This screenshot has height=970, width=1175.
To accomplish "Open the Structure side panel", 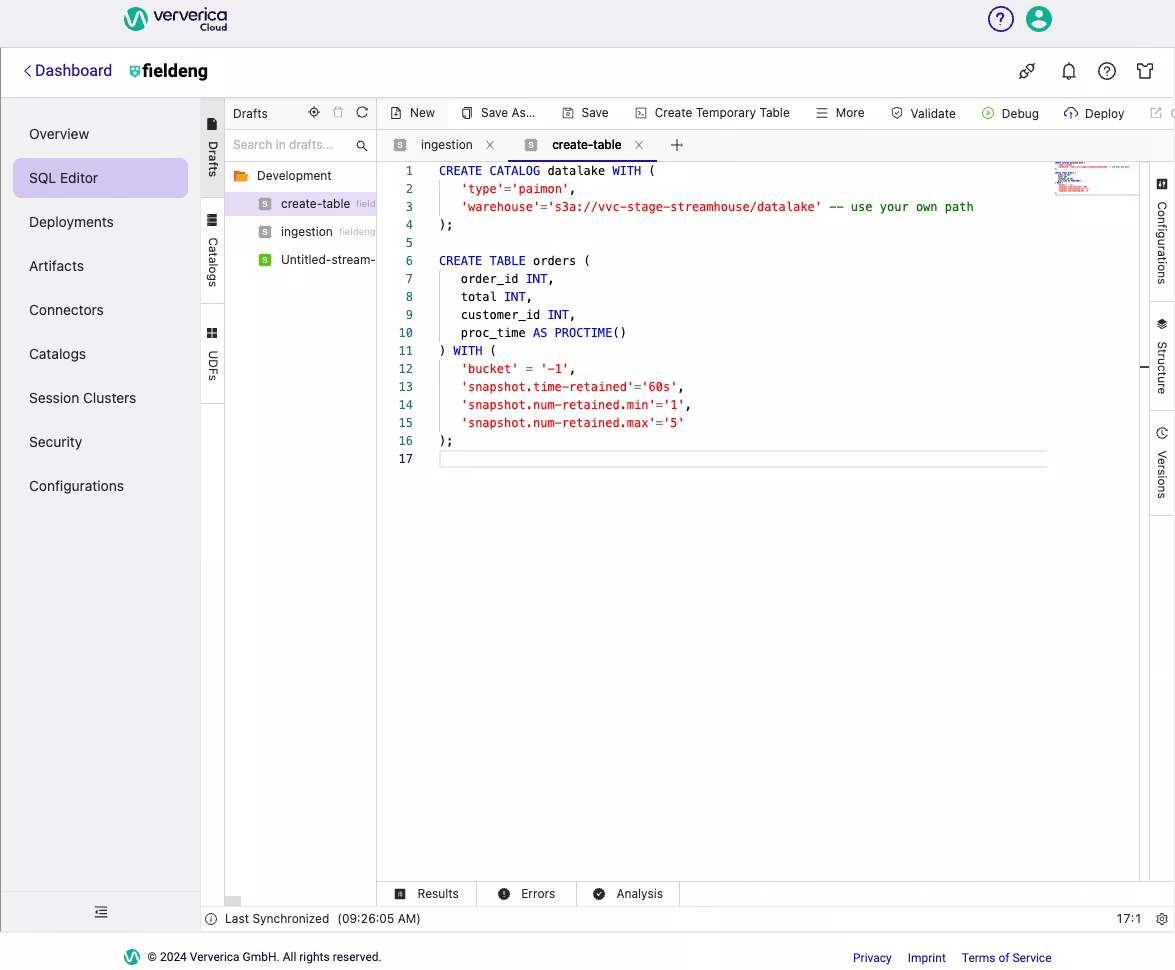I will tap(1162, 356).
